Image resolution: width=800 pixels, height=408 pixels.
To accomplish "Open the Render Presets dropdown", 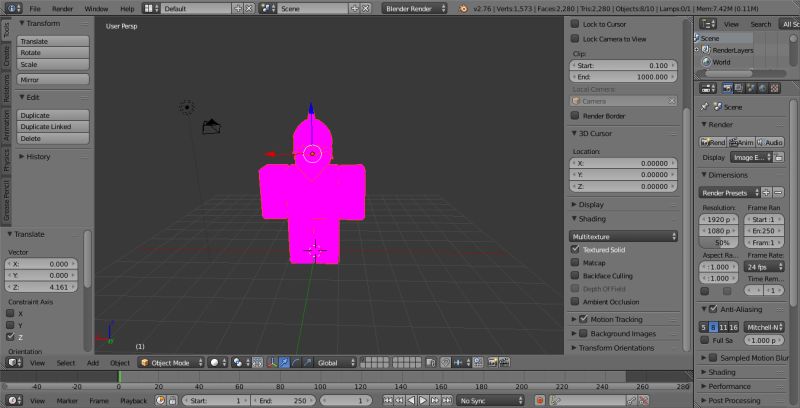I will [730, 193].
